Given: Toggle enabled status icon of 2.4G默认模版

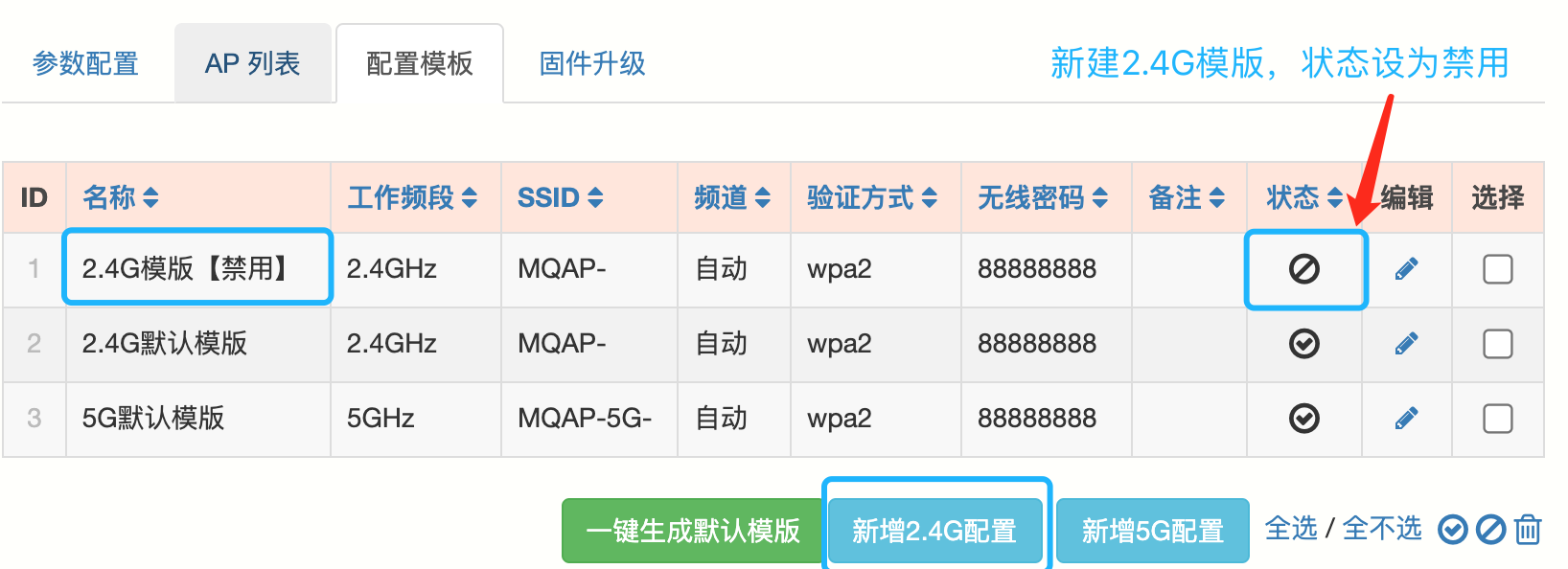Looking at the screenshot, I should coord(1303,344).
